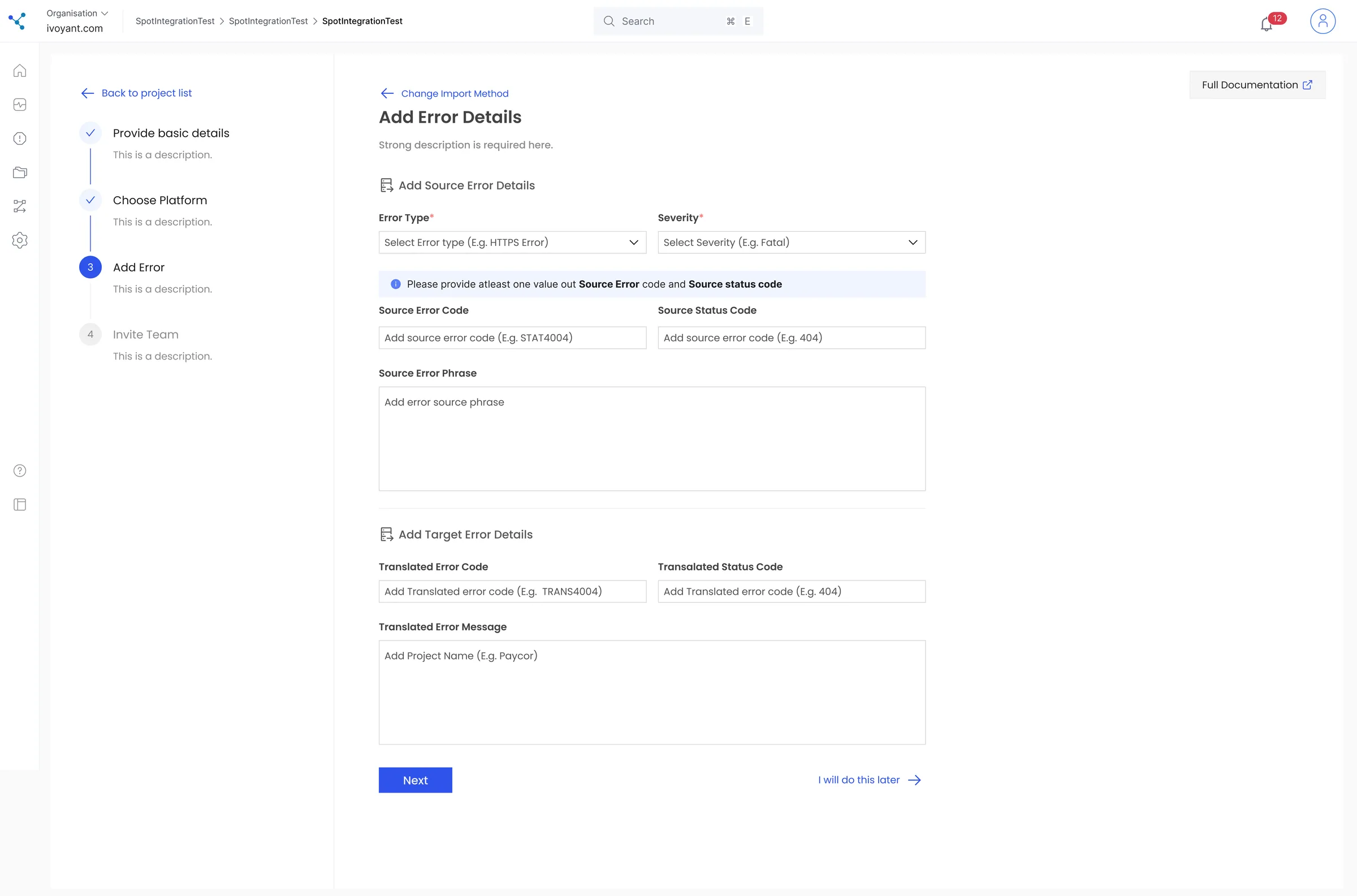The width and height of the screenshot is (1357, 896).
Task: Click the external link icon on Full Documentation
Action: click(x=1307, y=85)
